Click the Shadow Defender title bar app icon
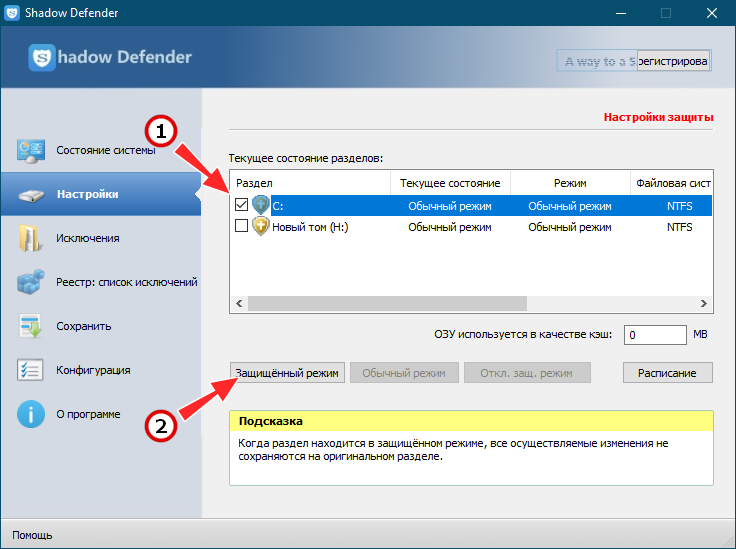The height and width of the screenshot is (549, 736). coord(12,13)
